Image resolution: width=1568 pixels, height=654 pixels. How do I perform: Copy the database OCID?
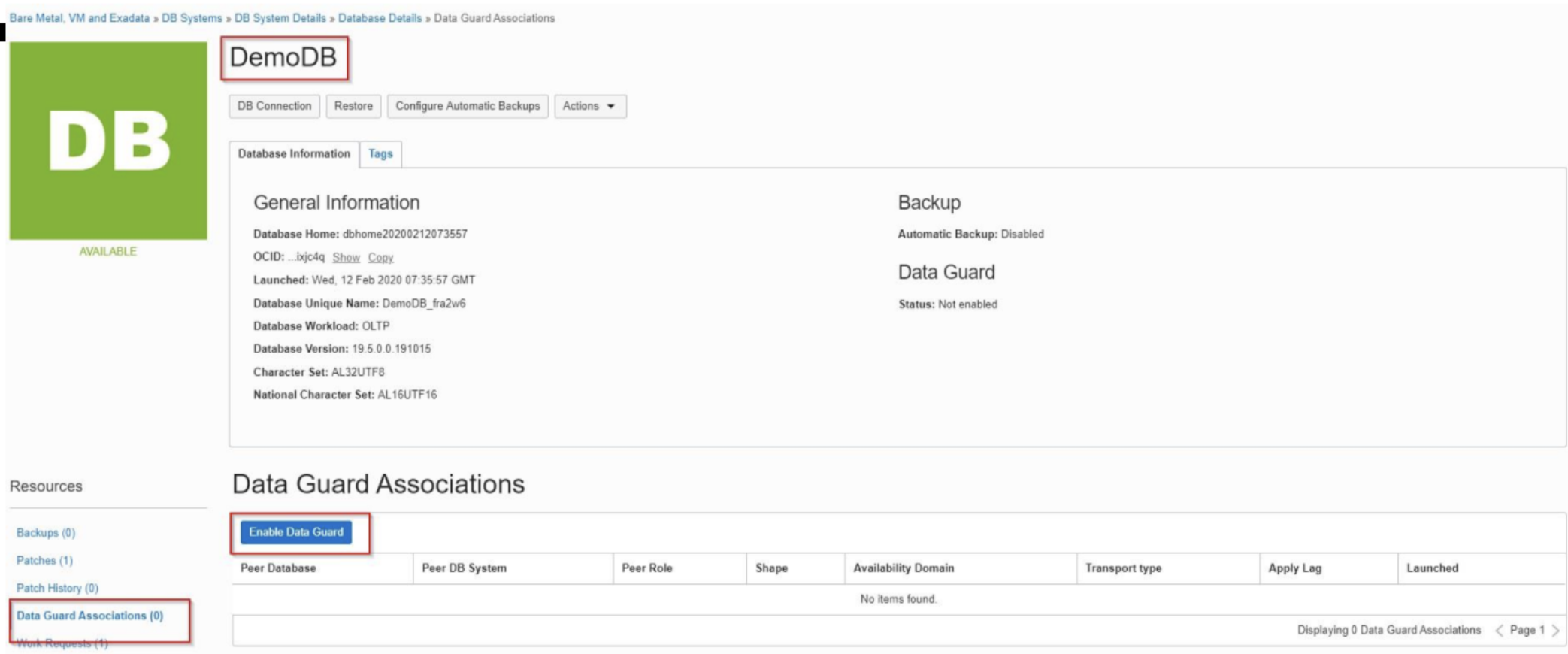[380, 258]
